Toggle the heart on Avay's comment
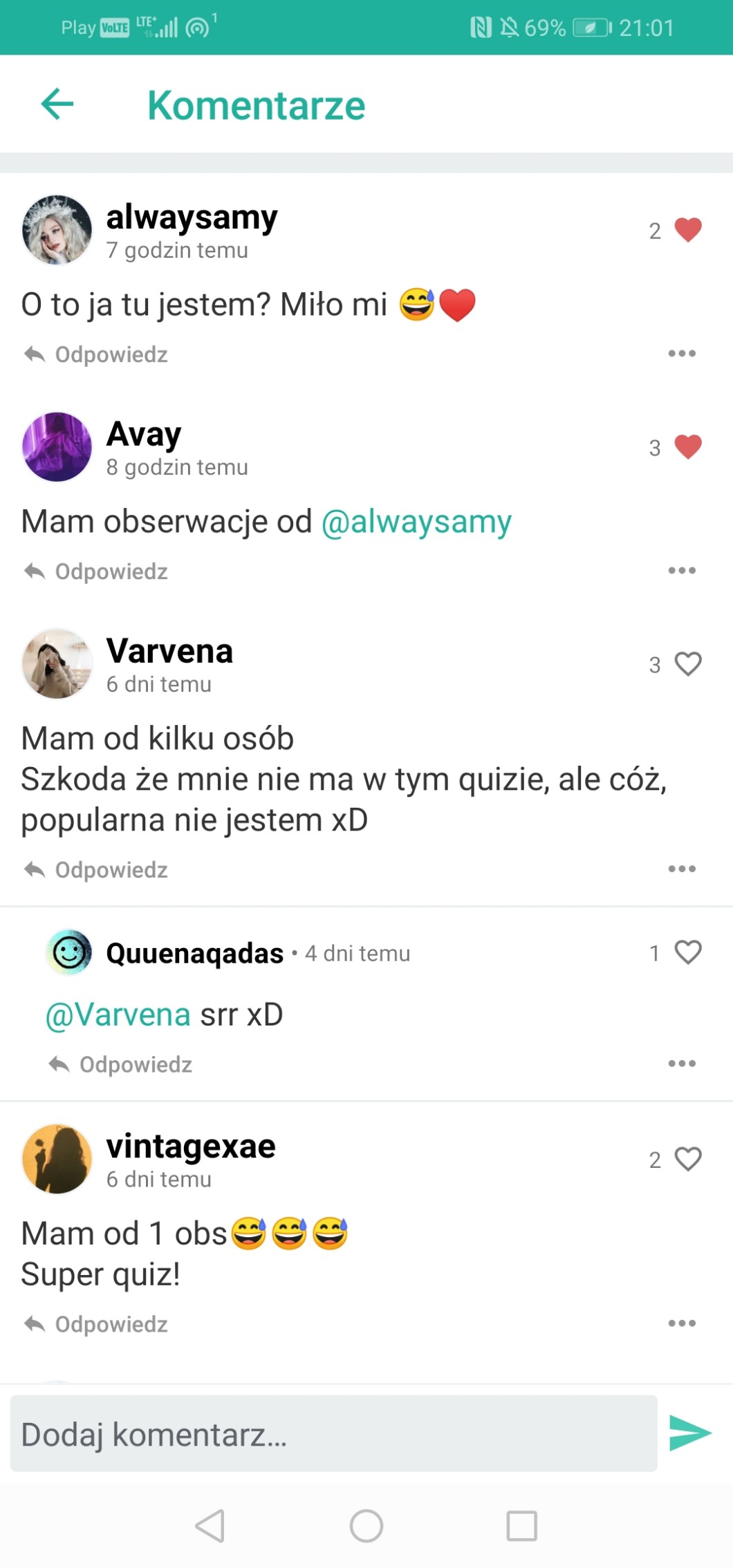733x1568 pixels. [x=688, y=447]
